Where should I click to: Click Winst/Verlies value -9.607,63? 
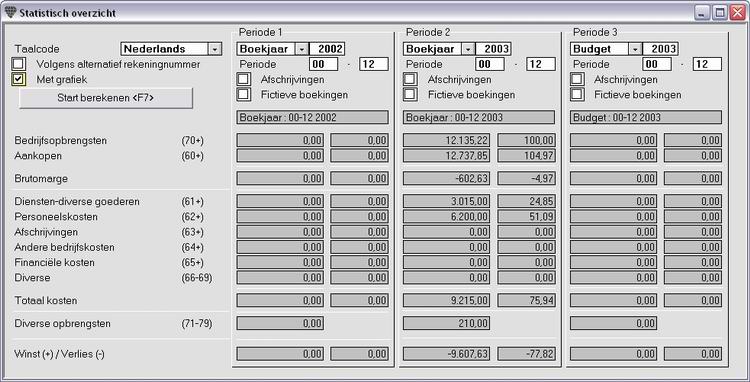[446, 354]
